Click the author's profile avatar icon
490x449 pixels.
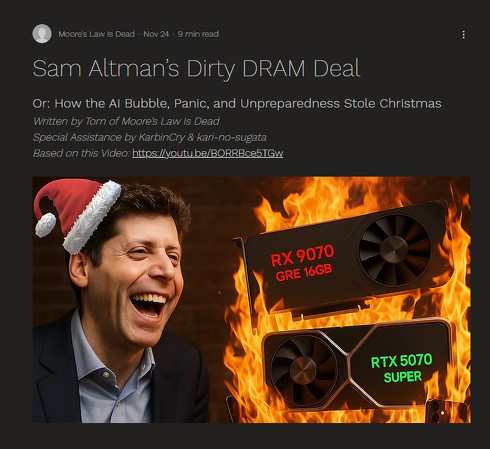[42, 34]
